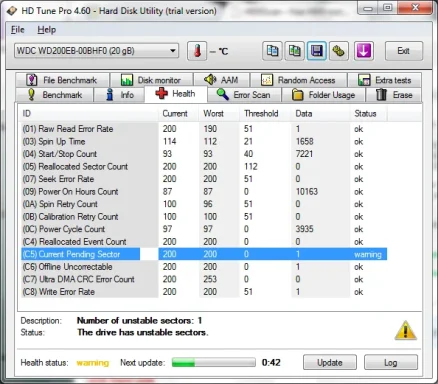Select the (C4) Reallocated Event Count row

(x=204, y=242)
